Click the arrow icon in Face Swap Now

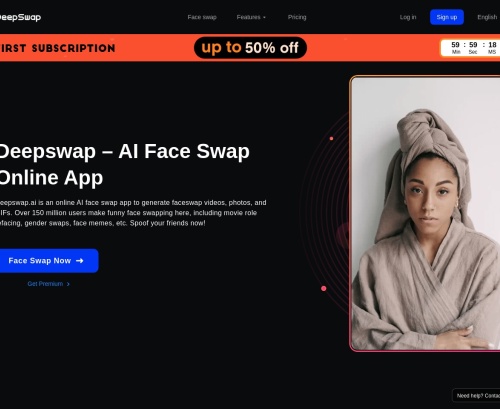click(x=80, y=261)
